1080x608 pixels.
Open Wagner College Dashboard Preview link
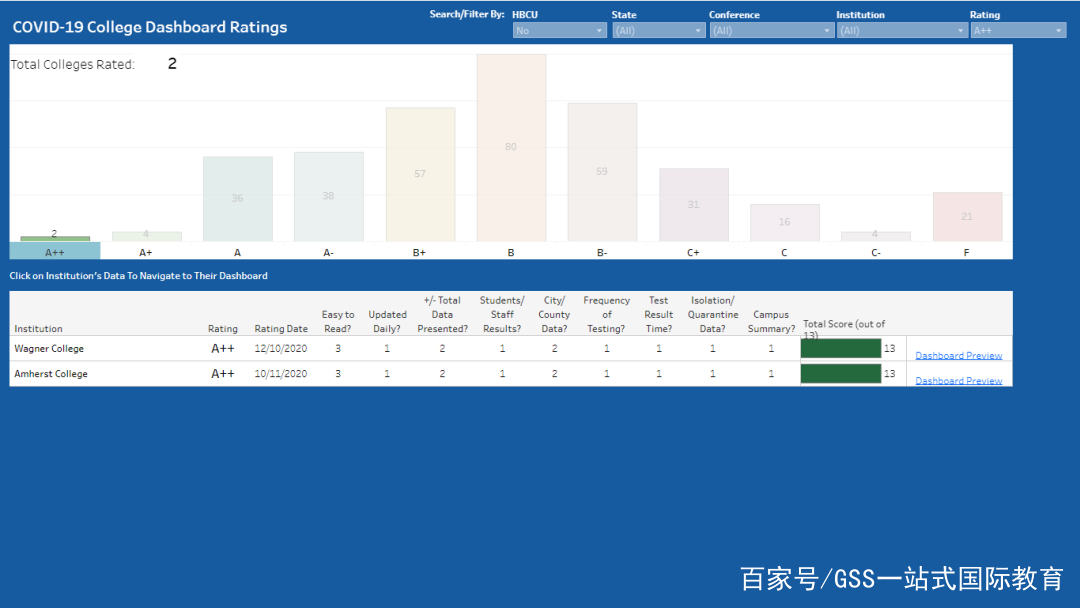point(958,355)
